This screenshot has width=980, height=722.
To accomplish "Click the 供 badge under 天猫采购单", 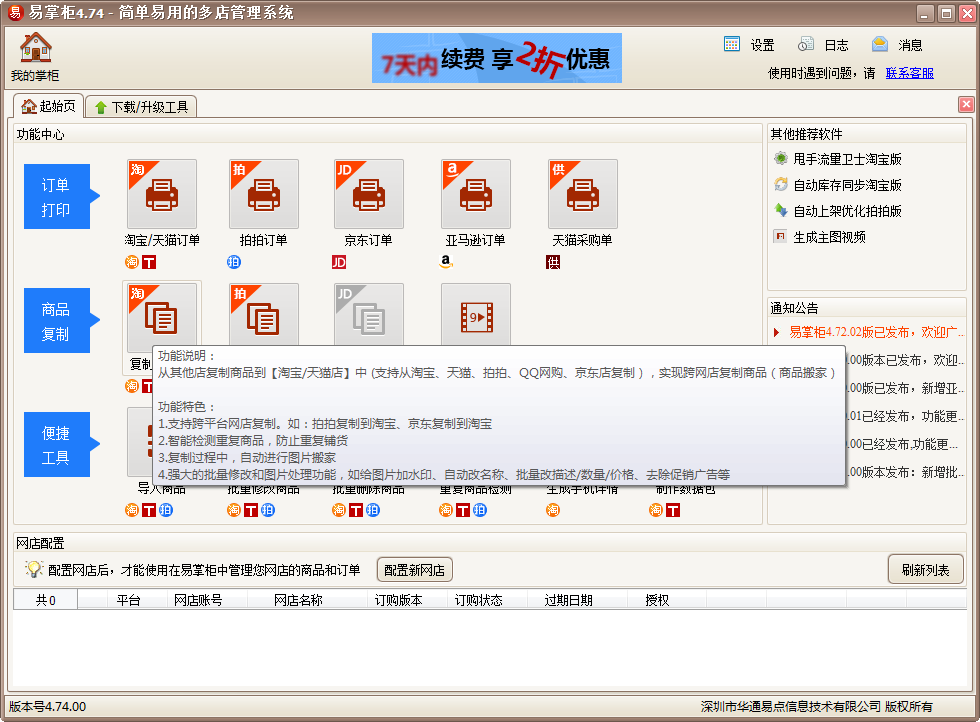I will [552, 262].
